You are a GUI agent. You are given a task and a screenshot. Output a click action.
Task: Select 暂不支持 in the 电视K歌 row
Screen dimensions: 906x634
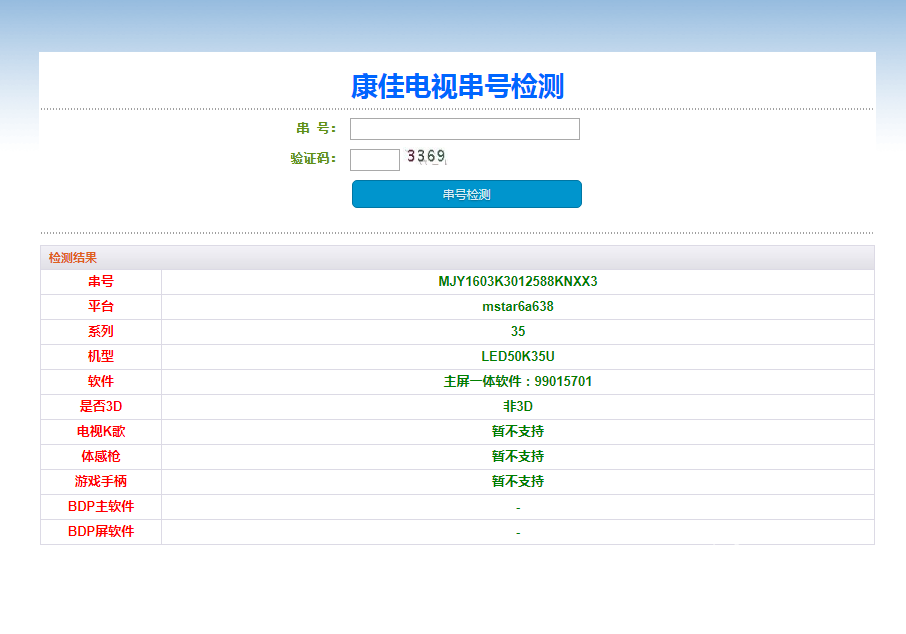(518, 431)
